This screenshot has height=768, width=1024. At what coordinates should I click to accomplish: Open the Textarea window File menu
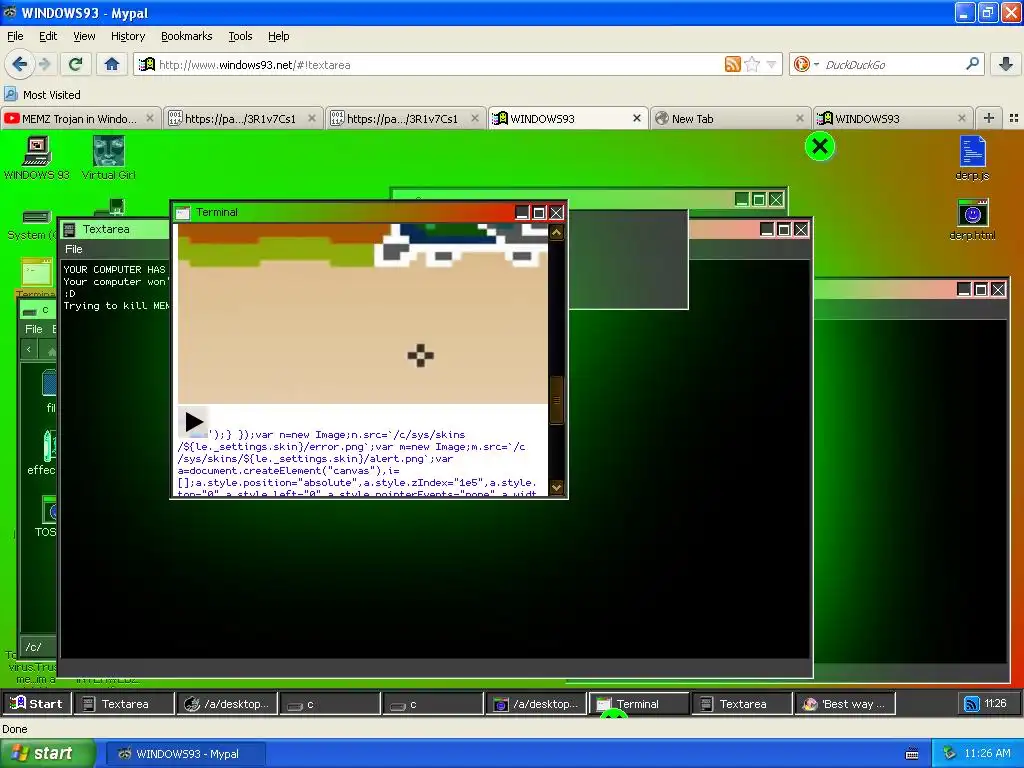[74, 249]
